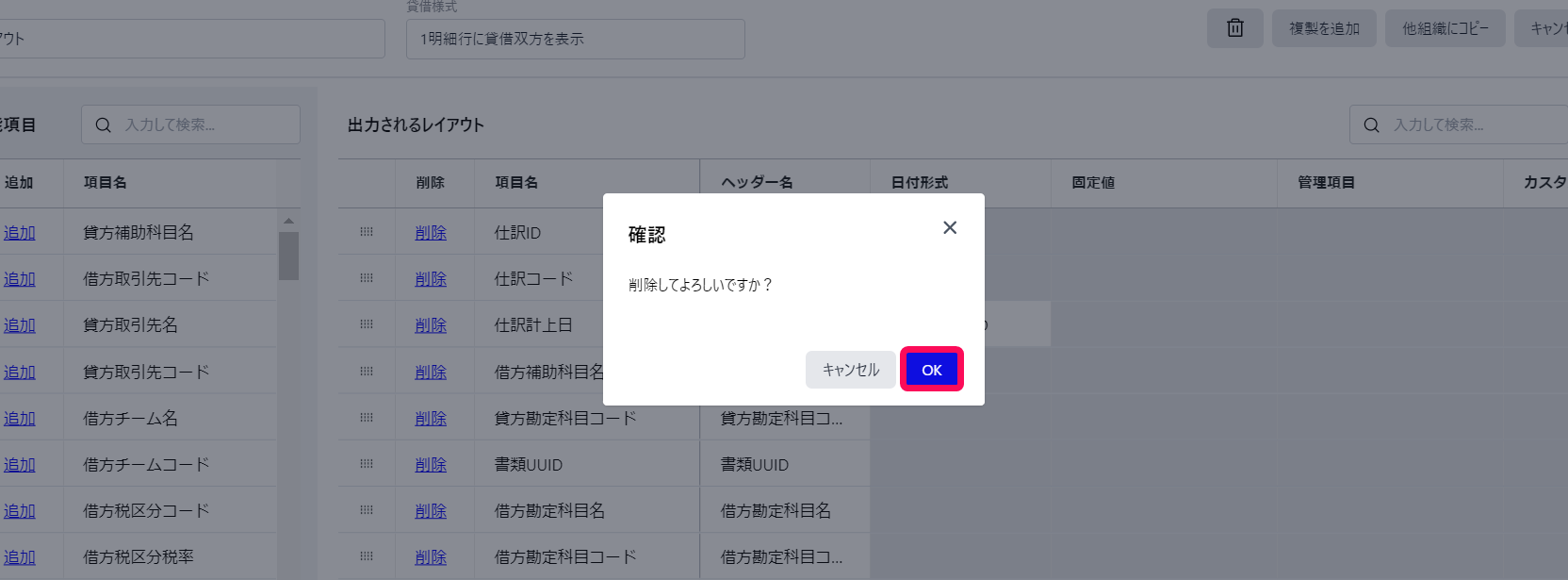This screenshot has height=580, width=1568.
Task: Confirm deletion with the OK button
Action: point(932,370)
